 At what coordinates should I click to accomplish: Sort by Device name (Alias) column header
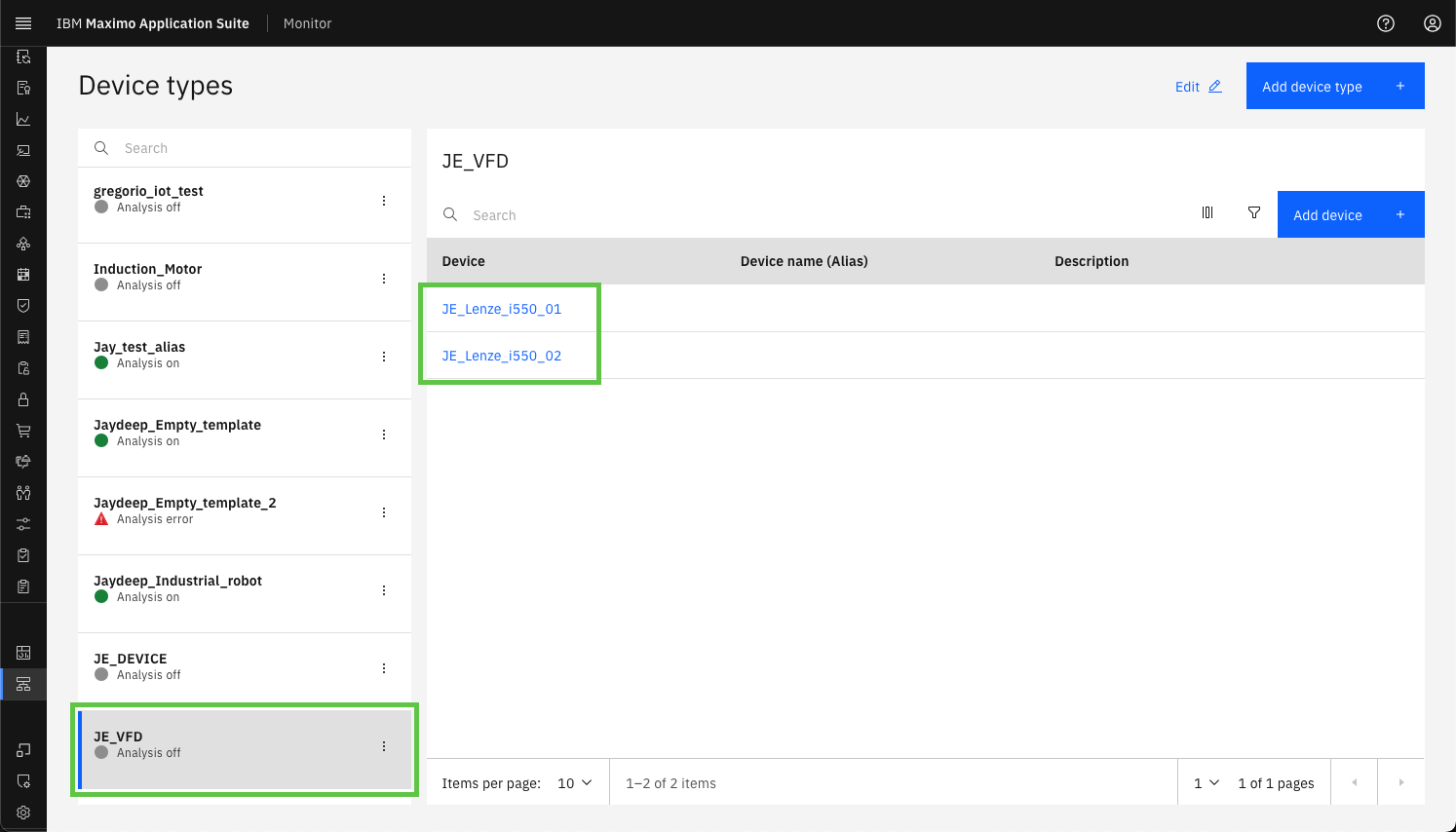click(804, 261)
